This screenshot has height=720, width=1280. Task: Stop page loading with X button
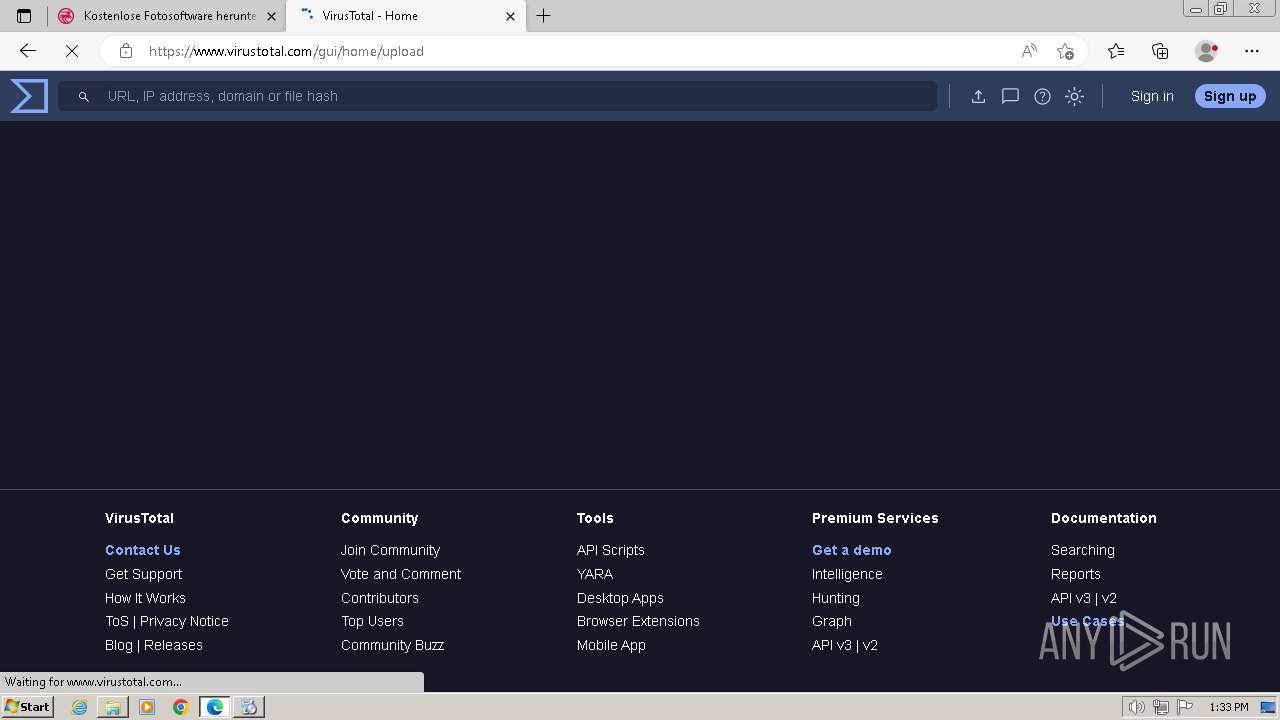72,51
